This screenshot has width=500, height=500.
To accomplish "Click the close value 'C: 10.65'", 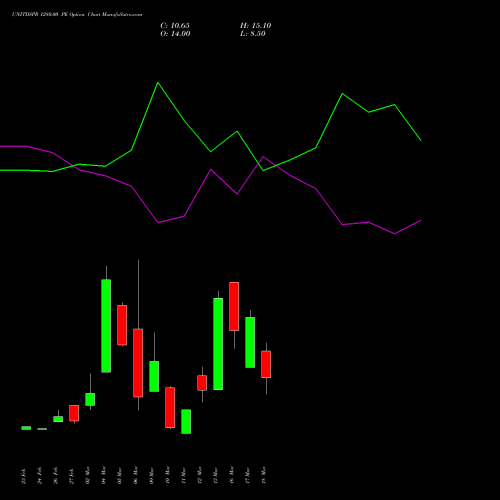I will tap(175, 26).
